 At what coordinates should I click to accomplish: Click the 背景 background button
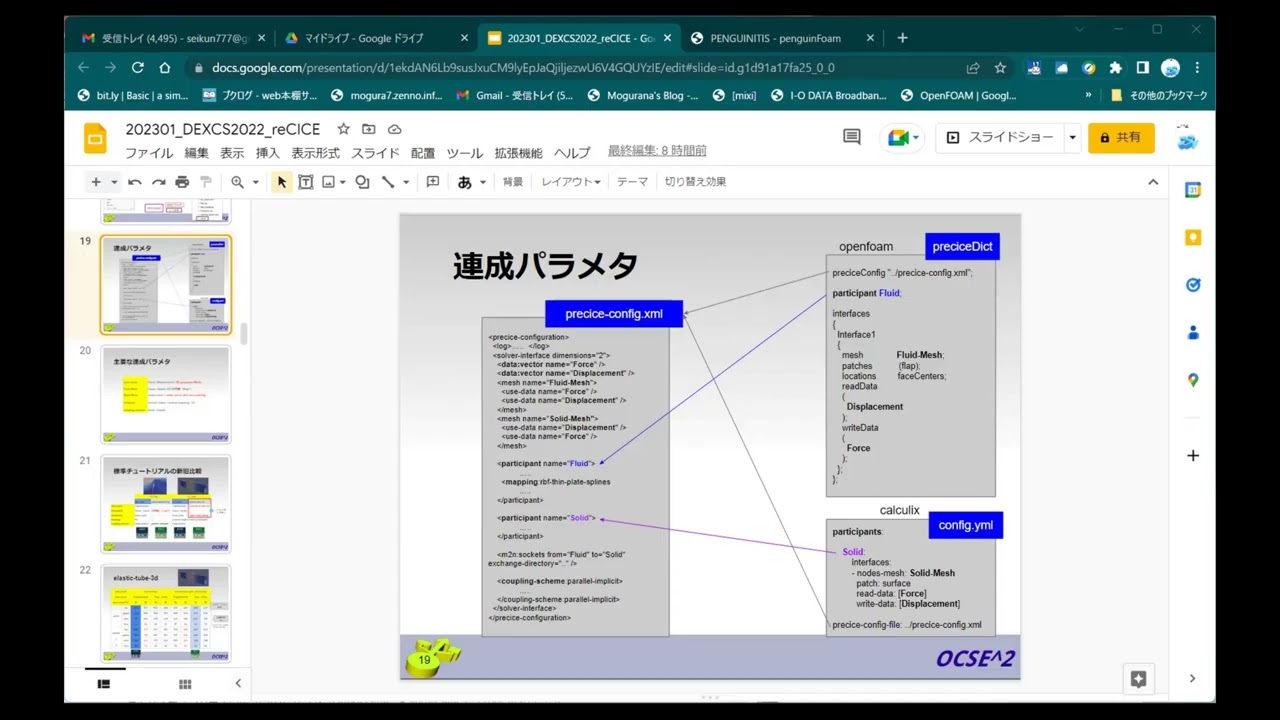click(x=513, y=182)
